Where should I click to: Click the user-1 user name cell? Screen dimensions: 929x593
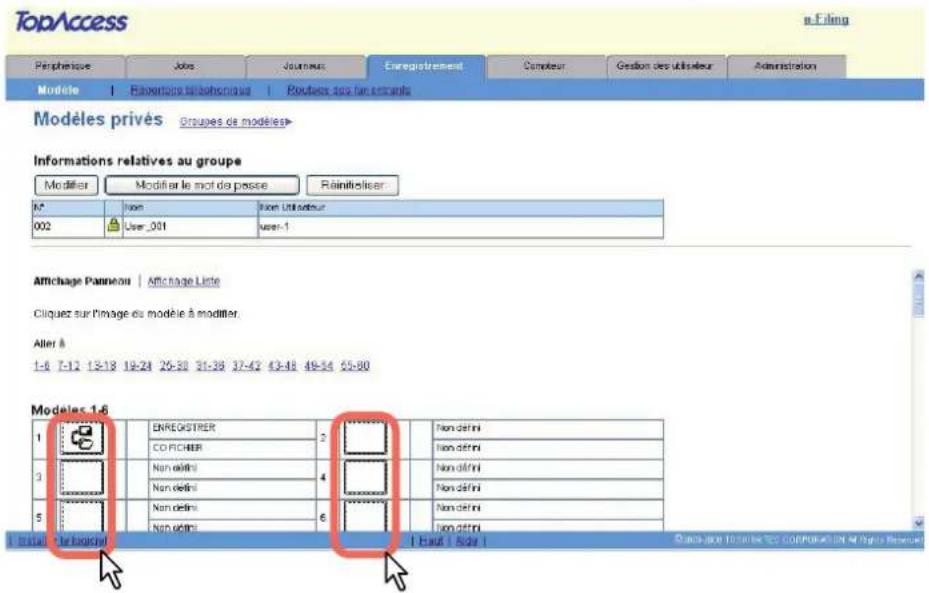(460, 226)
